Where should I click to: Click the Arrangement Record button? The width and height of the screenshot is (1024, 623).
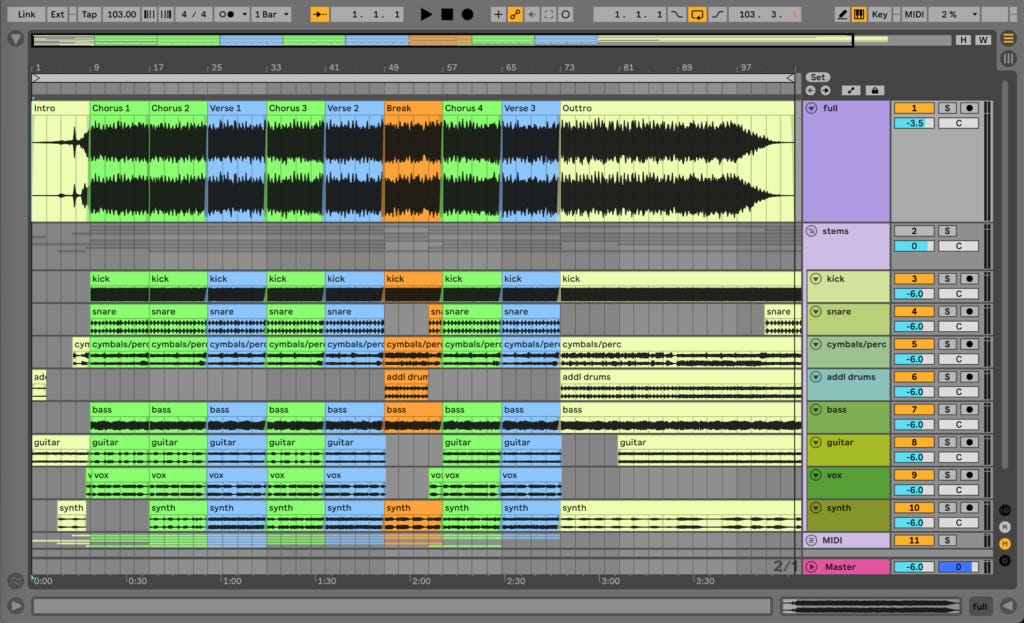[x=468, y=14]
